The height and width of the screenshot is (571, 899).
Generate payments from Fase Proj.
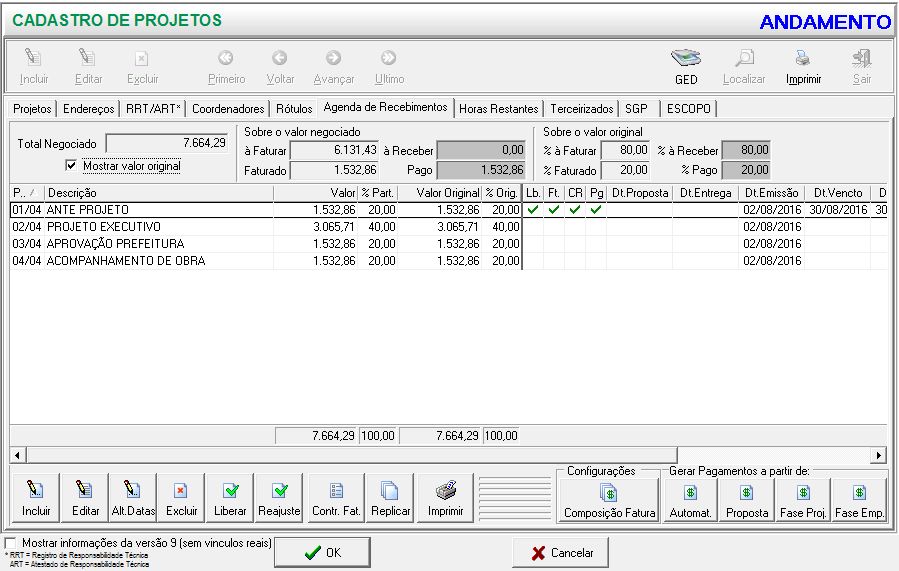click(x=803, y=500)
